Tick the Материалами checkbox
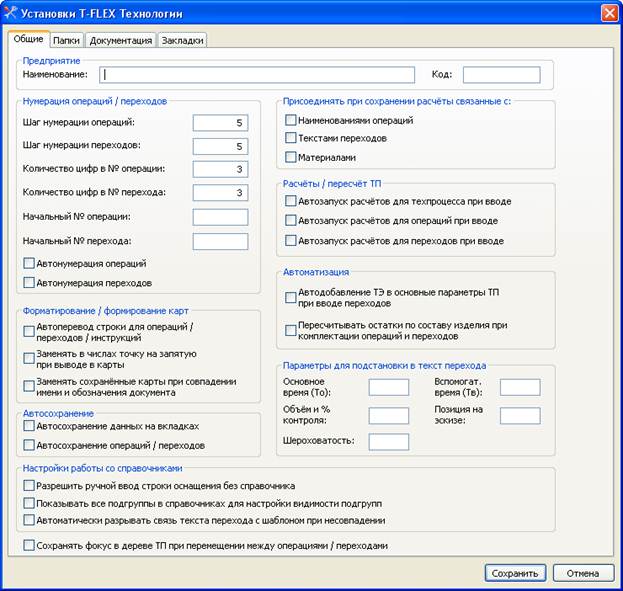 coord(291,157)
